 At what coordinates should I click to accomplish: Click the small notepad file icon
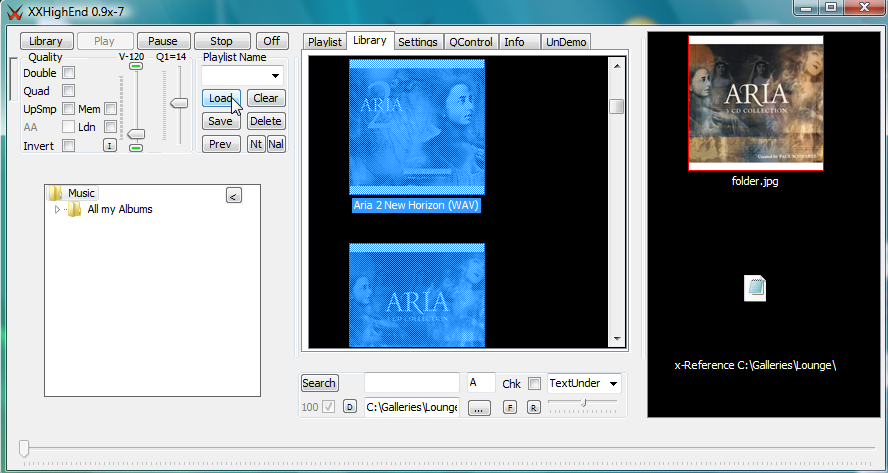[754, 288]
